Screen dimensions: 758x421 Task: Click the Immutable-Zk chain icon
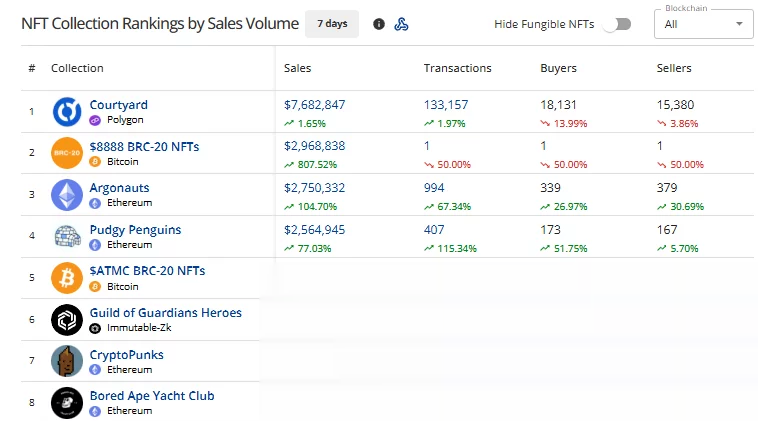(95, 328)
